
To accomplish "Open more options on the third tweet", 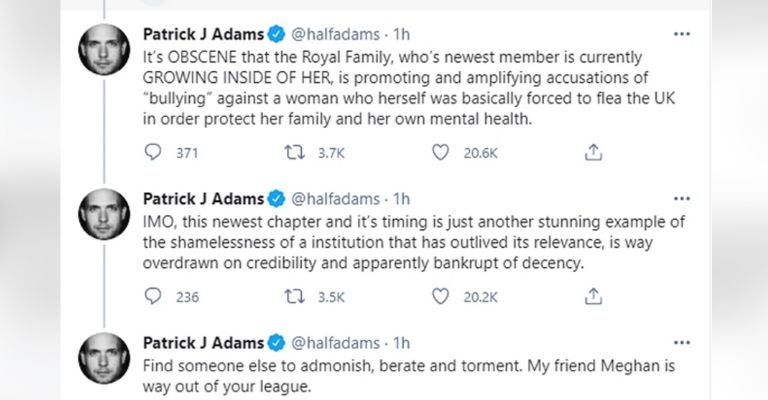I will point(682,342).
